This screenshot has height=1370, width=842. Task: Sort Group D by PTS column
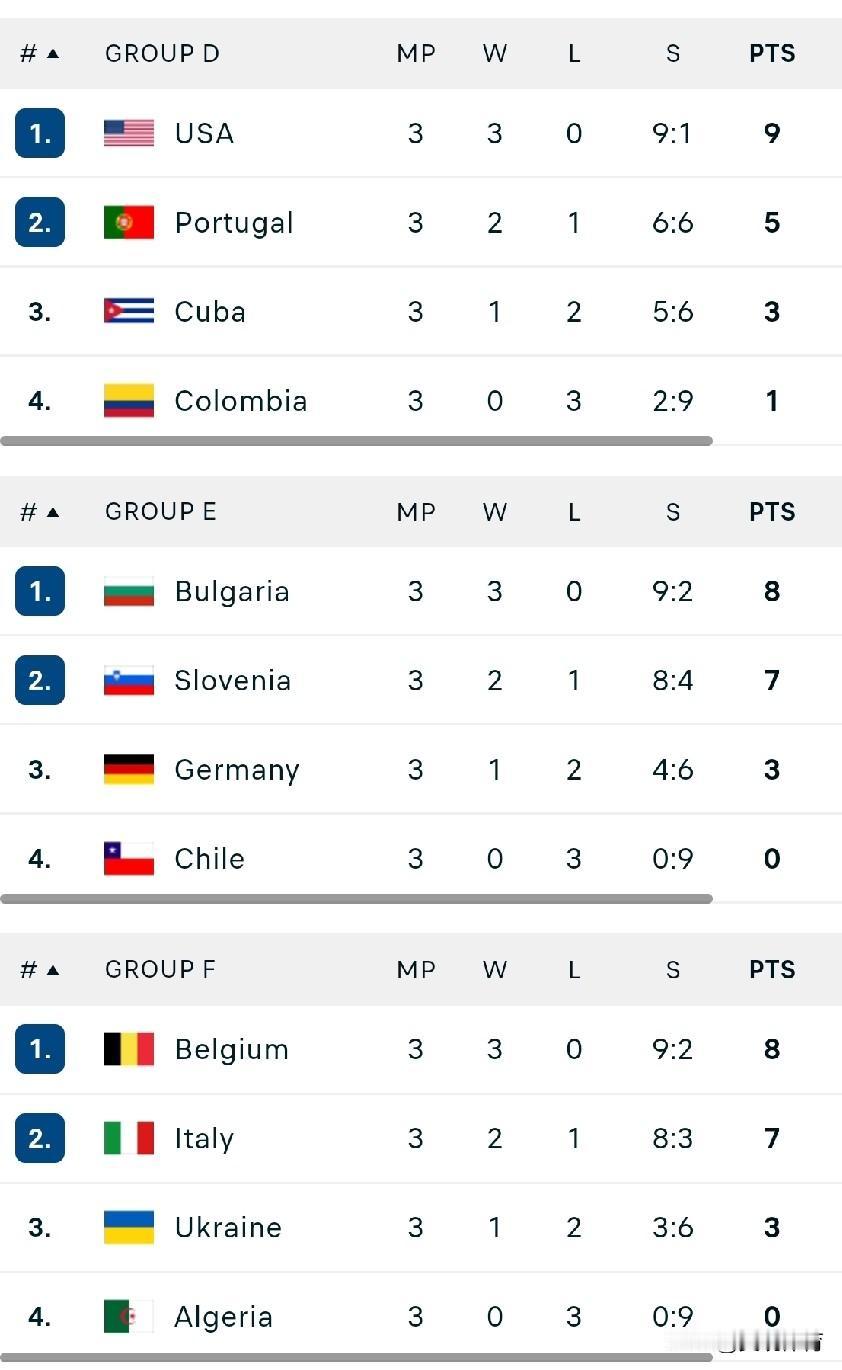point(772,54)
